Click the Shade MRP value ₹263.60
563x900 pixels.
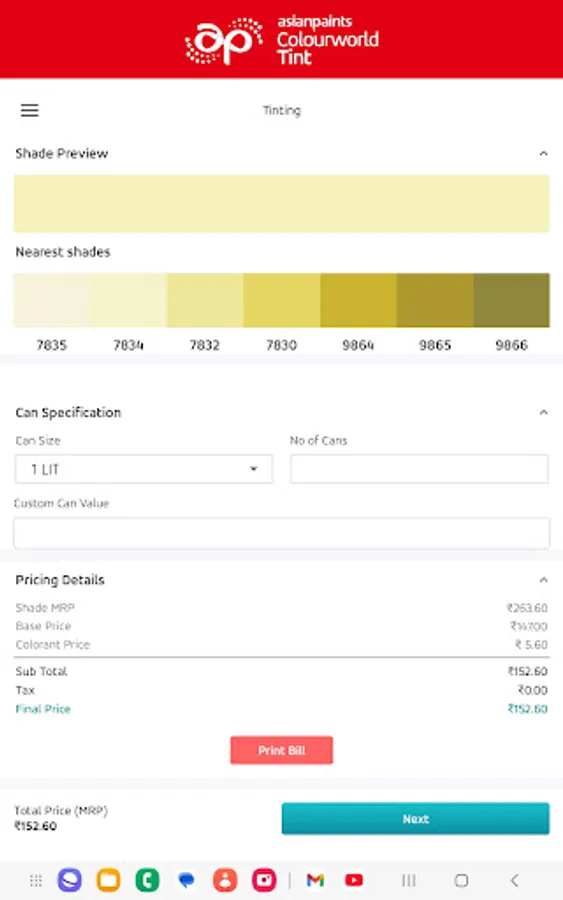click(x=527, y=608)
